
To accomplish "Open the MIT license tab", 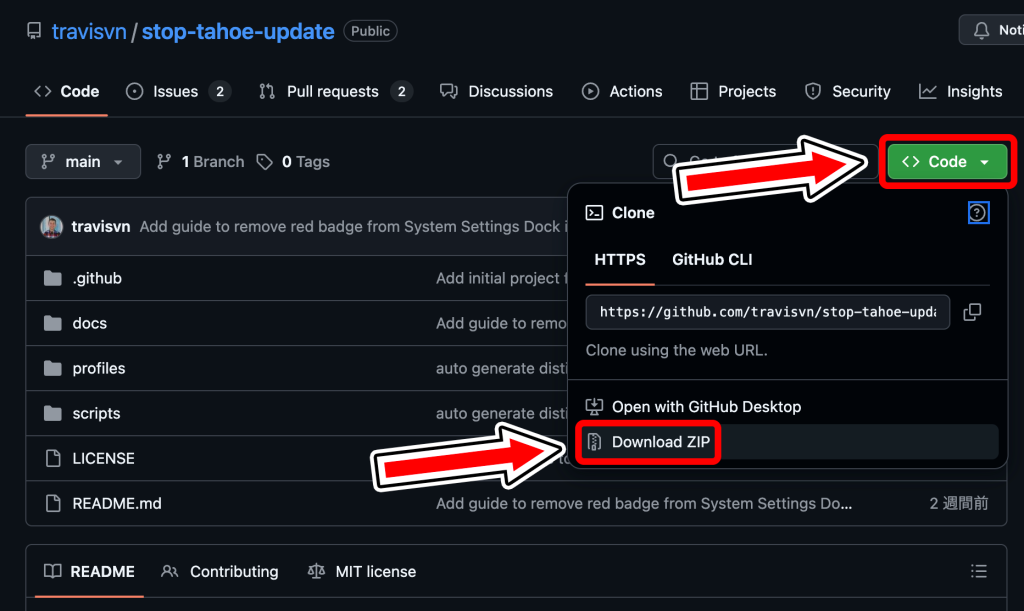I will point(375,572).
